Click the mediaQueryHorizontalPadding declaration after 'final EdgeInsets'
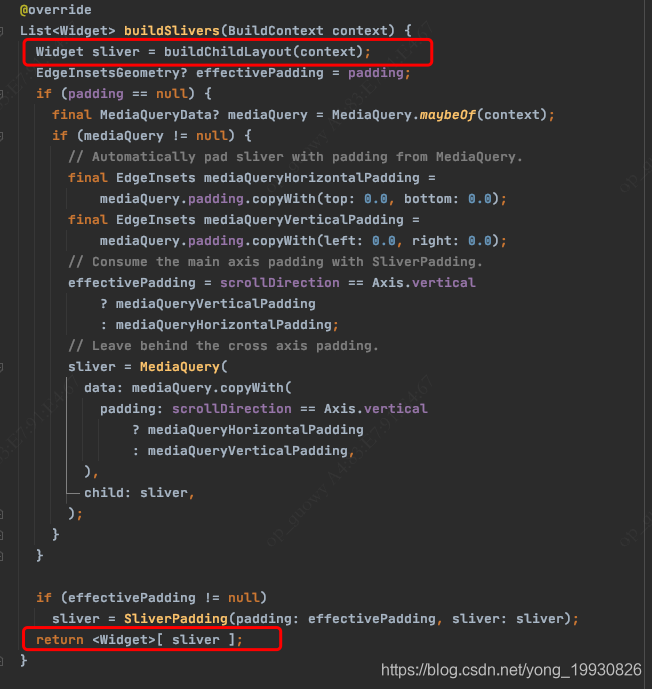The width and height of the screenshot is (652, 689). pyautogui.click(x=312, y=178)
